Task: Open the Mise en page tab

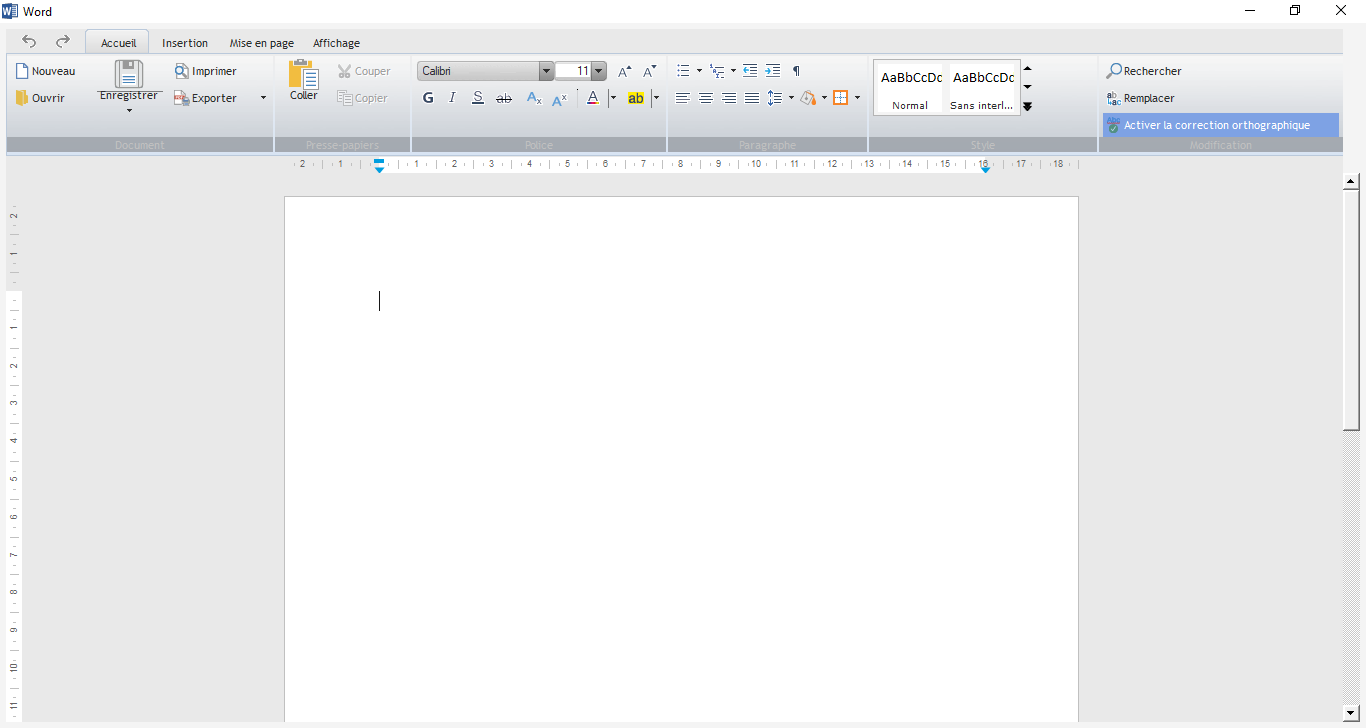Action: point(261,43)
